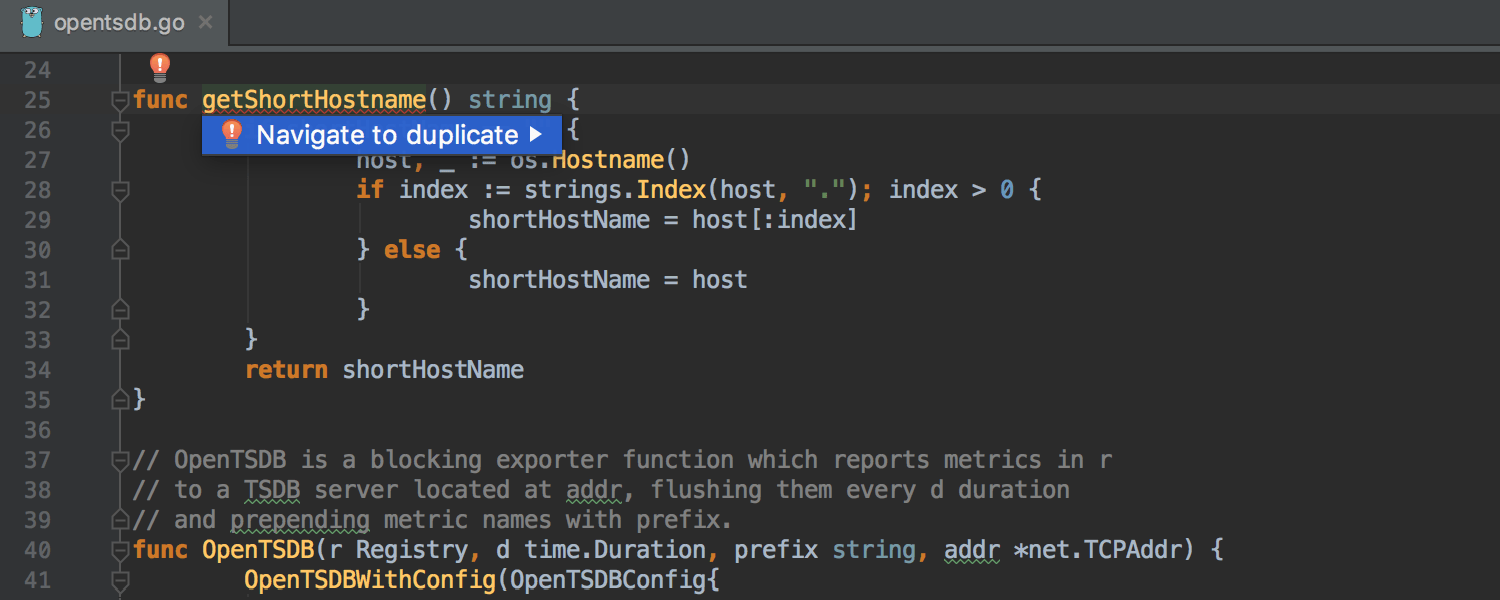Click line number 34 in the gutter

coord(37,370)
